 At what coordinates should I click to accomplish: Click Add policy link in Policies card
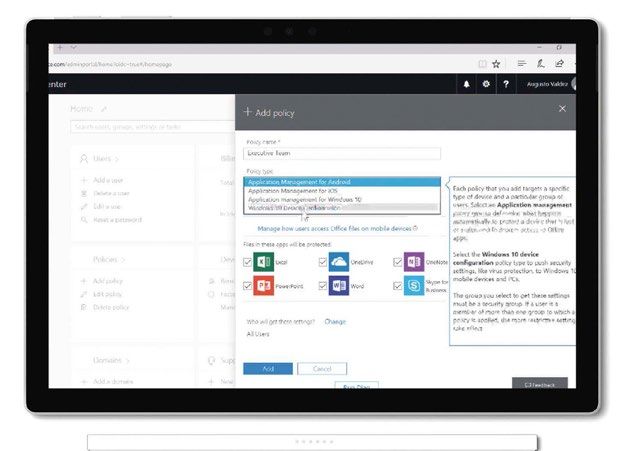(x=107, y=281)
